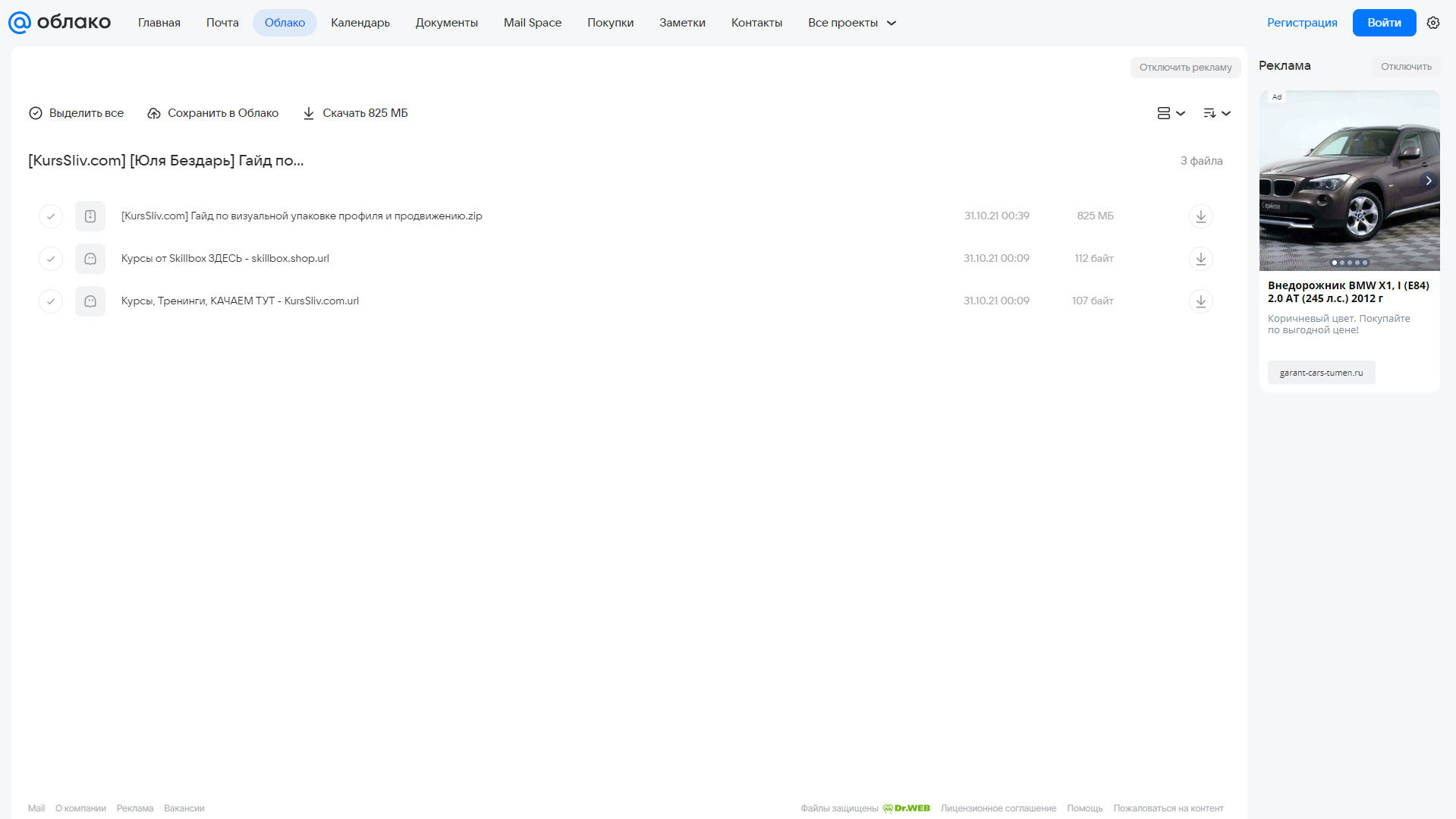1456x819 pixels.
Task: Click Скачать 825 МБ
Action: 355,113
